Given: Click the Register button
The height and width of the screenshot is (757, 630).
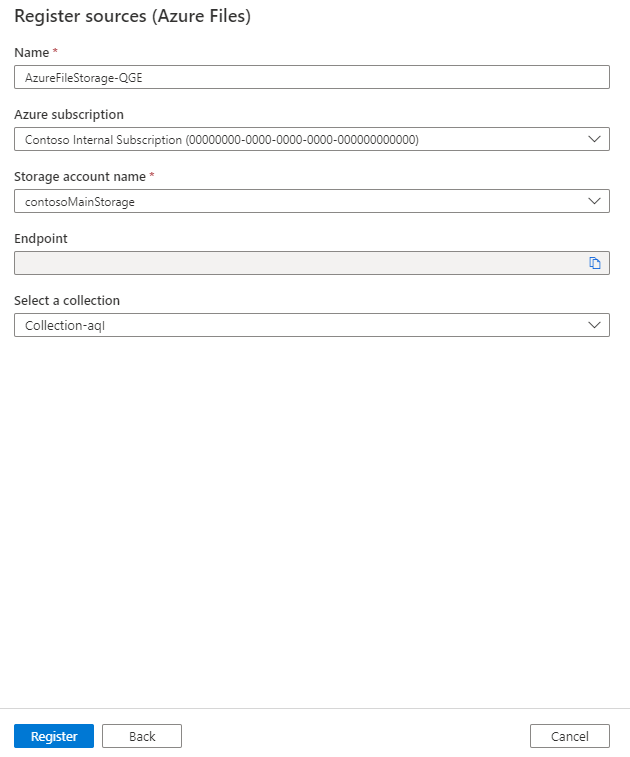Looking at the screenshot, I should click(x=54, y=736).
